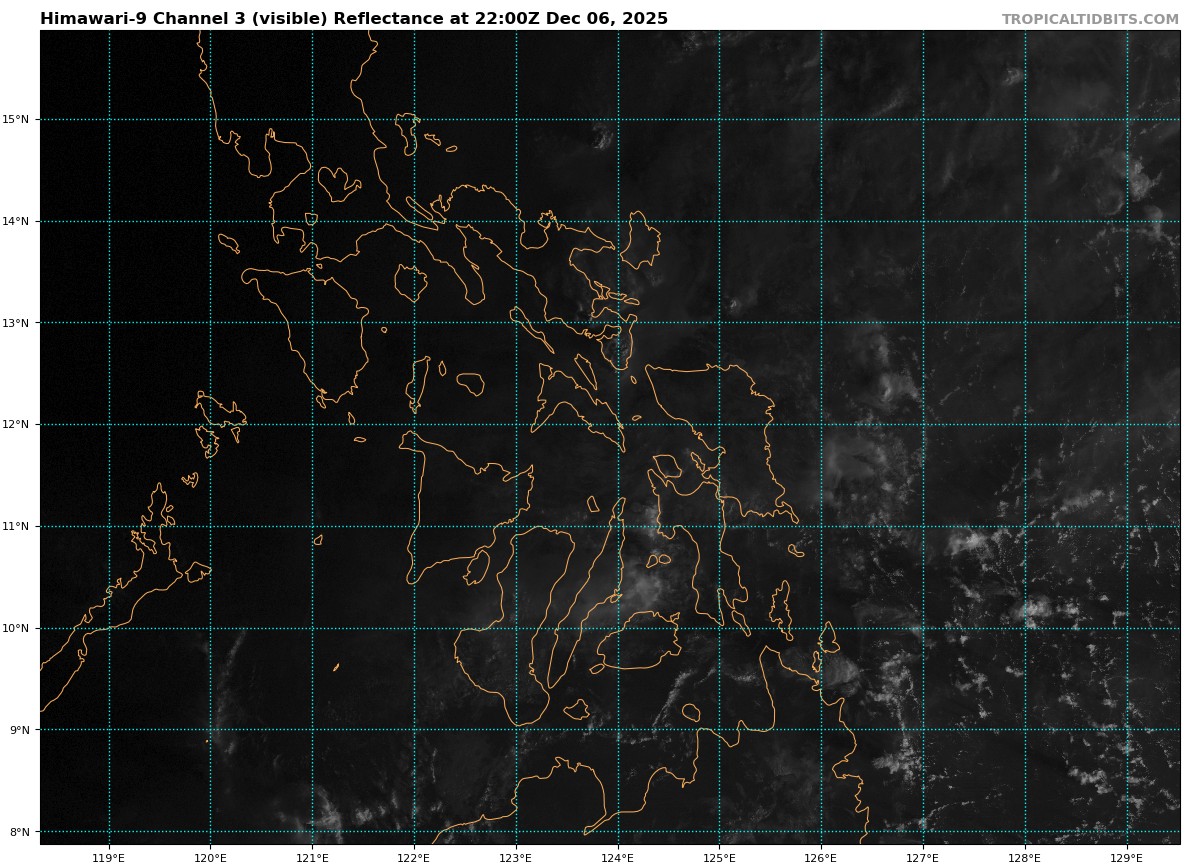Select the 12°N latitude axis label

[19, 424]
